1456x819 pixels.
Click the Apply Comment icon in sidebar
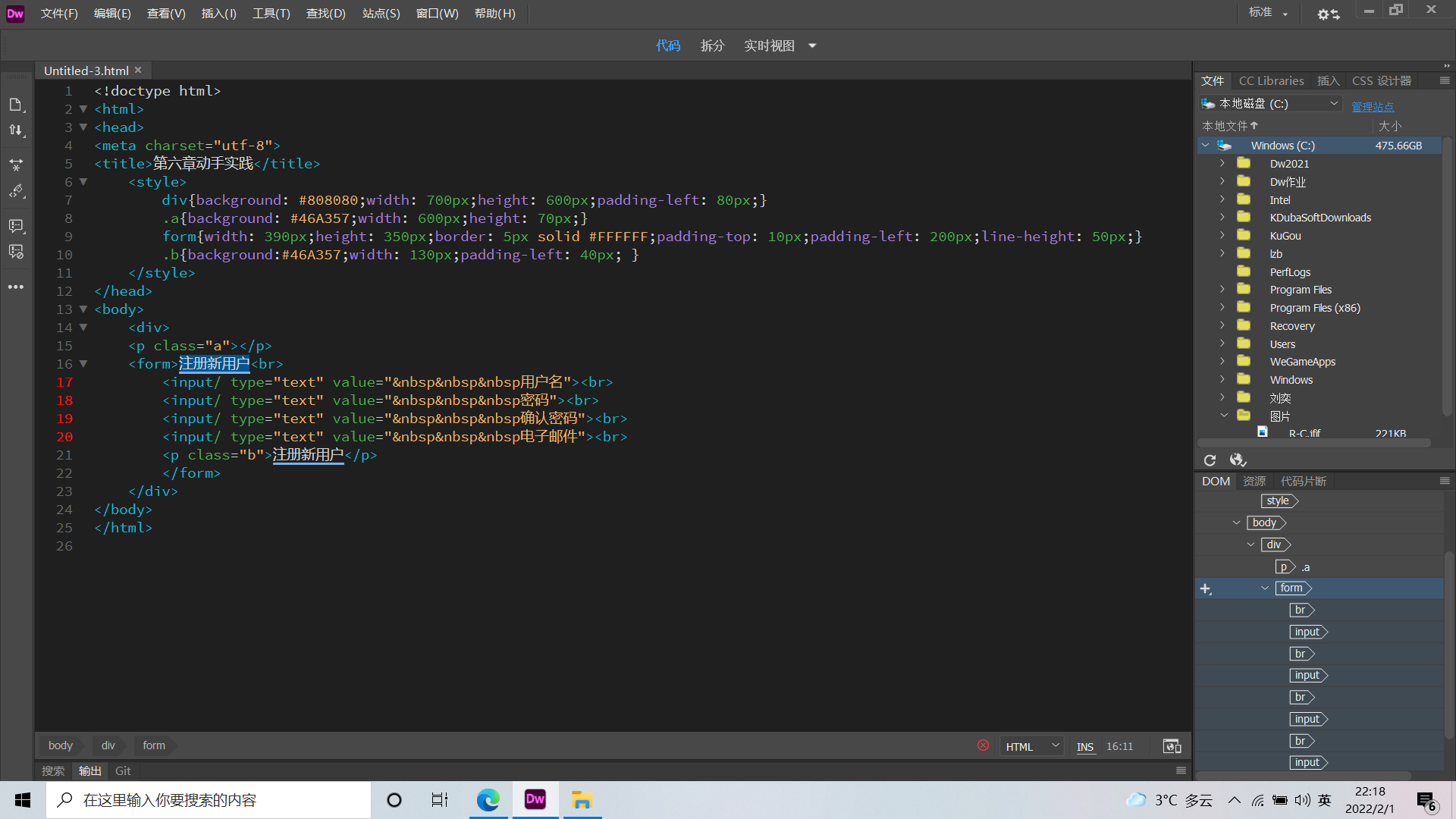[x=16, y=226]
